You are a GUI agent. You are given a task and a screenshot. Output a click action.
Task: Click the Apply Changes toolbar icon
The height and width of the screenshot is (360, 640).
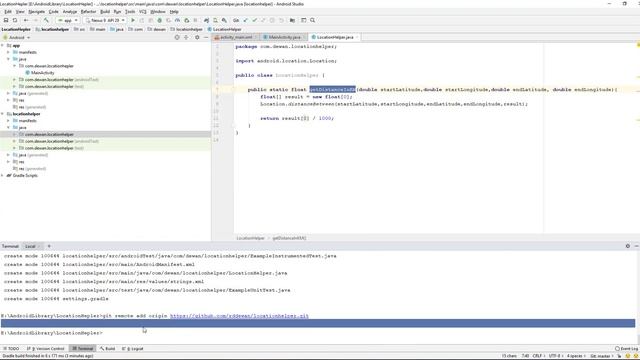coord(142,20)
